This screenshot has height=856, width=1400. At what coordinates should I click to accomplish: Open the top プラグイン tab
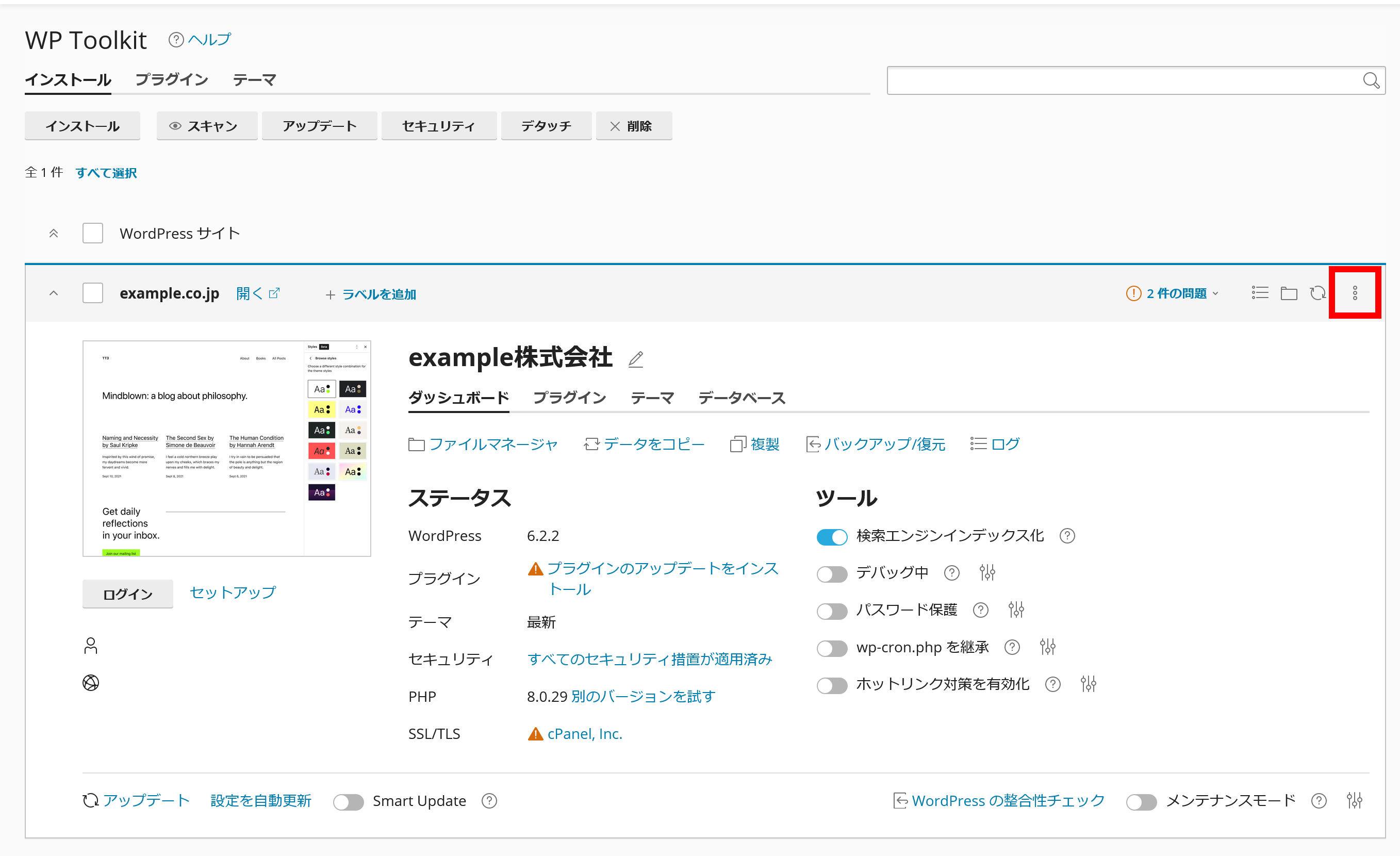click(x=171, y=79)
